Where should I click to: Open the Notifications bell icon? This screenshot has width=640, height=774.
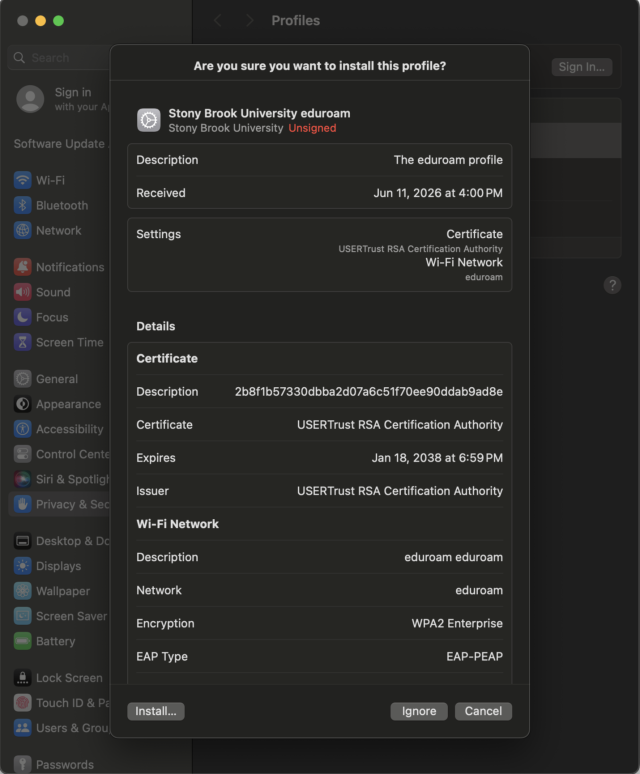(x=22, y=267)
